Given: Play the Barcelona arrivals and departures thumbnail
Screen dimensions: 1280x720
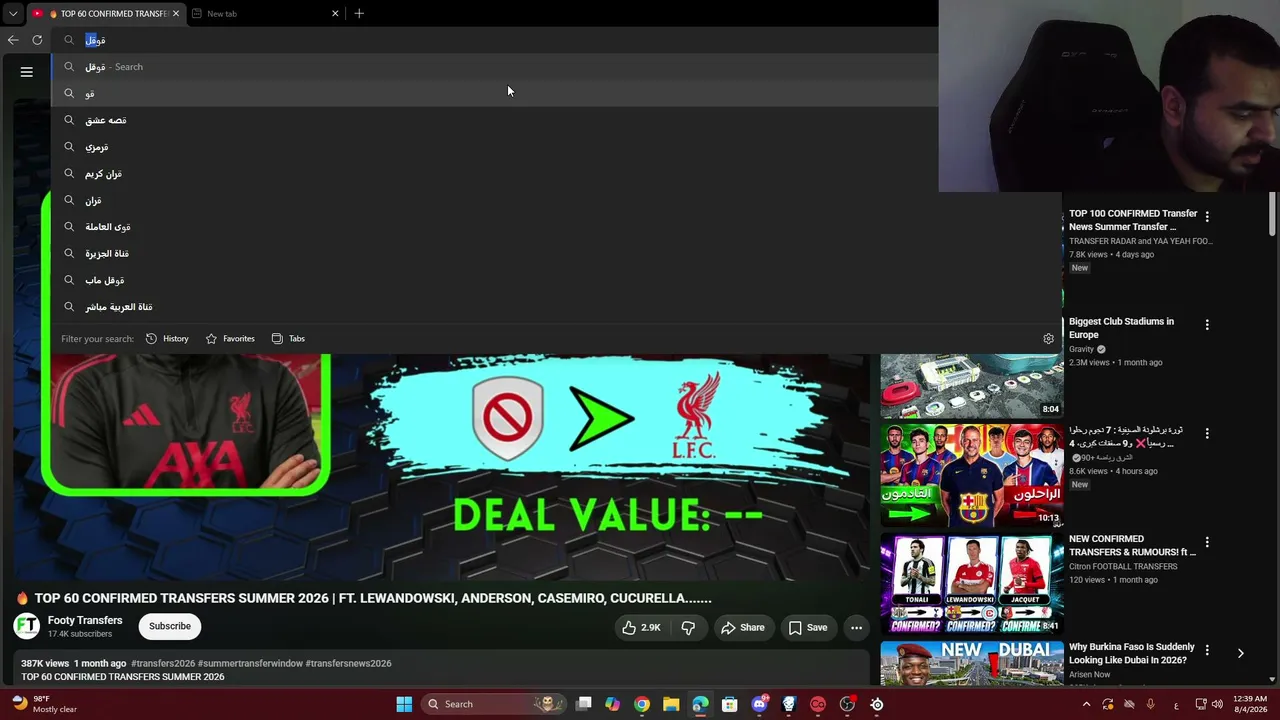Looking at the screenshot, I should point(971,475).
